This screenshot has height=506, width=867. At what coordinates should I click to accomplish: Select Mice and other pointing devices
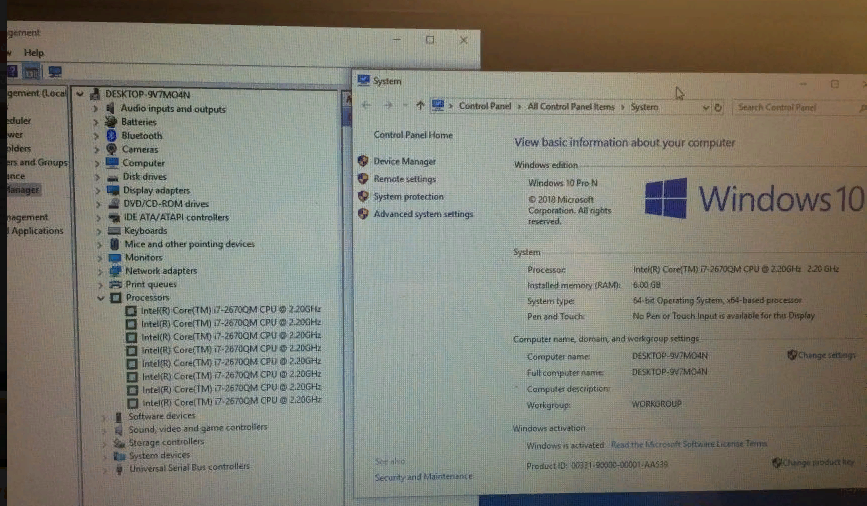[190, 244]
